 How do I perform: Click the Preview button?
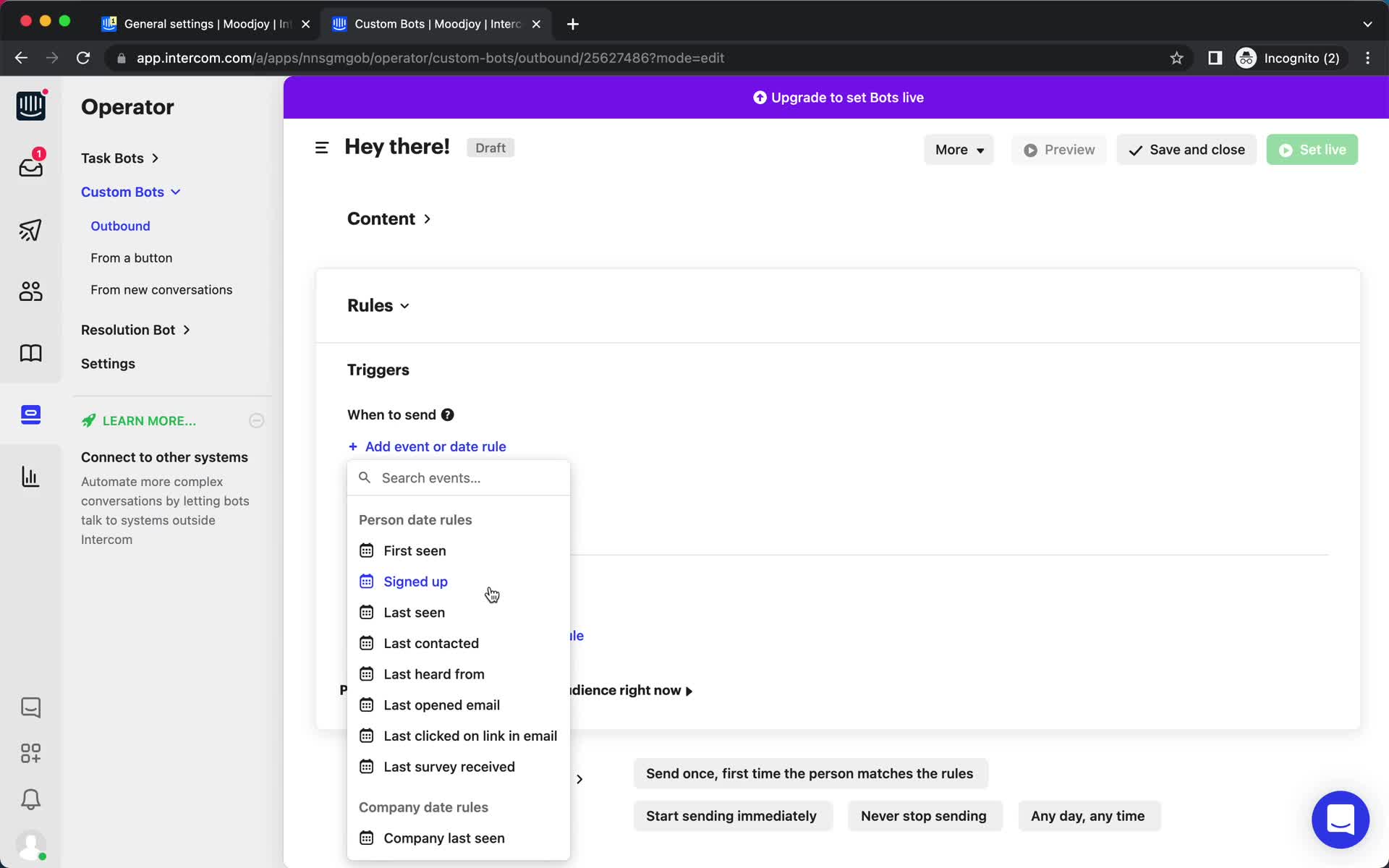click(1059, 149)
